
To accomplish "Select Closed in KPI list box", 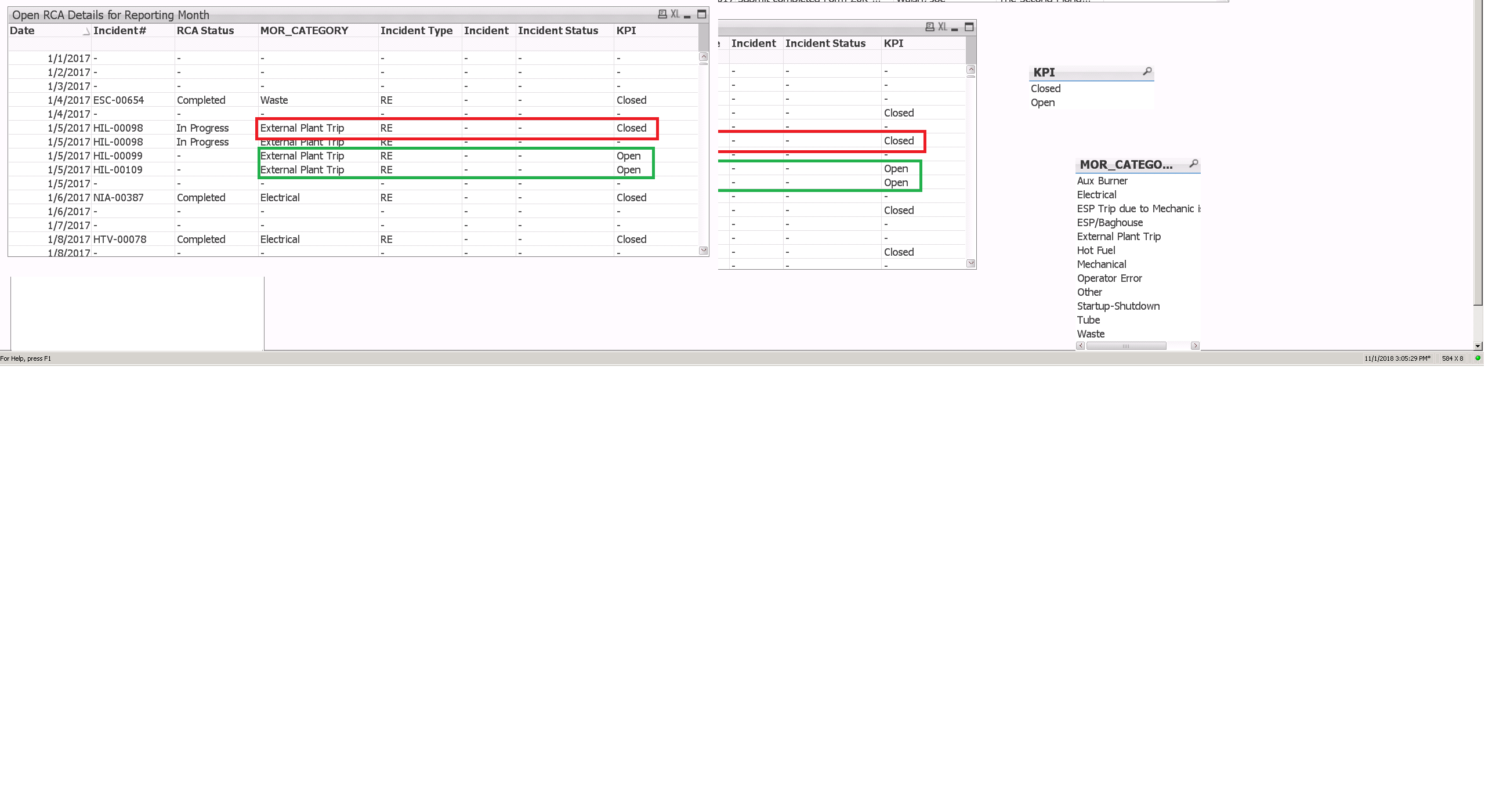I will (x=1045, y=89).
